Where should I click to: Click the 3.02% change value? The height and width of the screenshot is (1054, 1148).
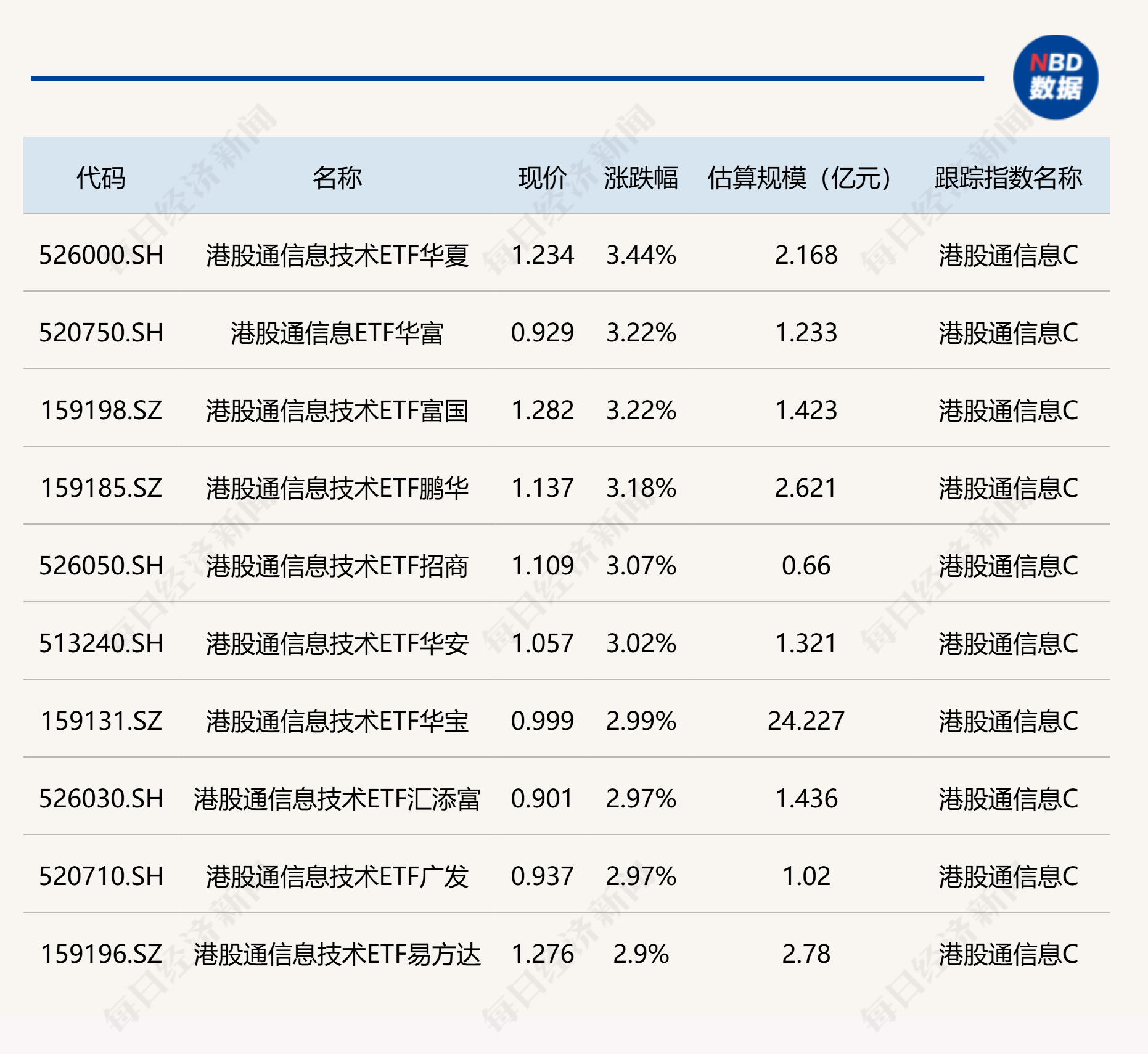pyautogui.click(x=641, y=643)
